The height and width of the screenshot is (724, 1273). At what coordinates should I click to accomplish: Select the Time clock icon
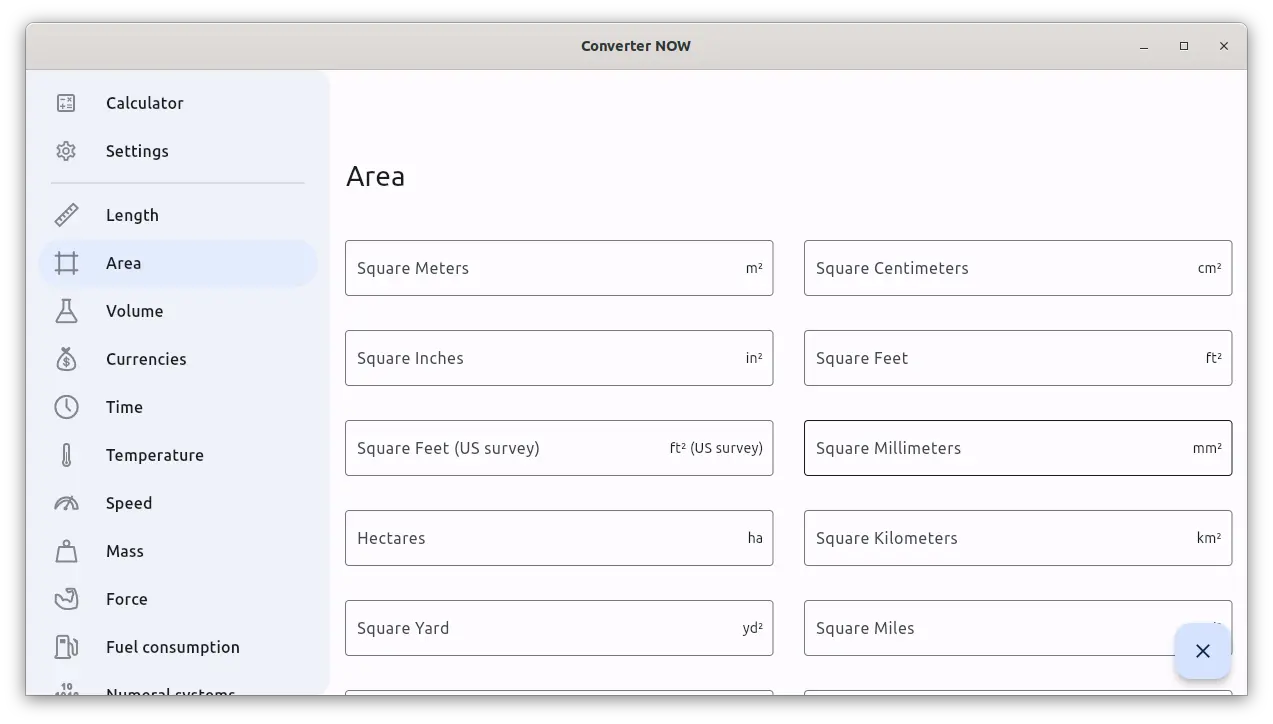[x=66, y=407]
